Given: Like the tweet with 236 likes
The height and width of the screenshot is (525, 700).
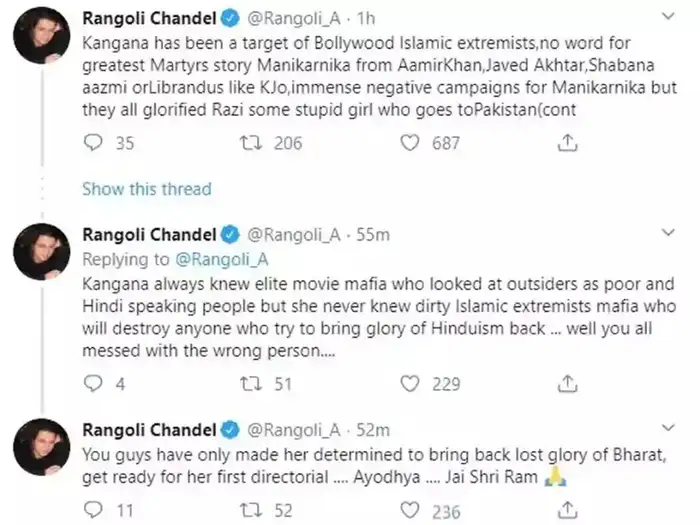Looking at the screenshot, I should tap(409, 512).
